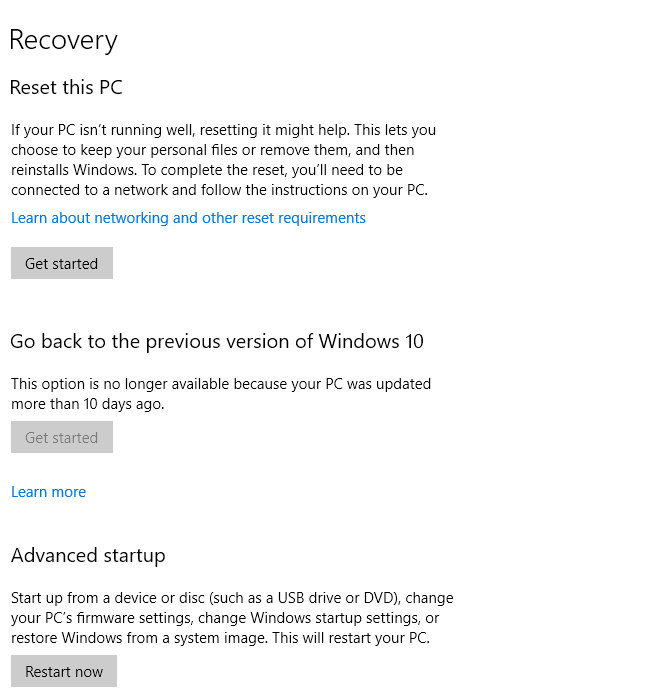Click the "reinstalls Windows. To complete the reset" line

click(x=206, y=170)
